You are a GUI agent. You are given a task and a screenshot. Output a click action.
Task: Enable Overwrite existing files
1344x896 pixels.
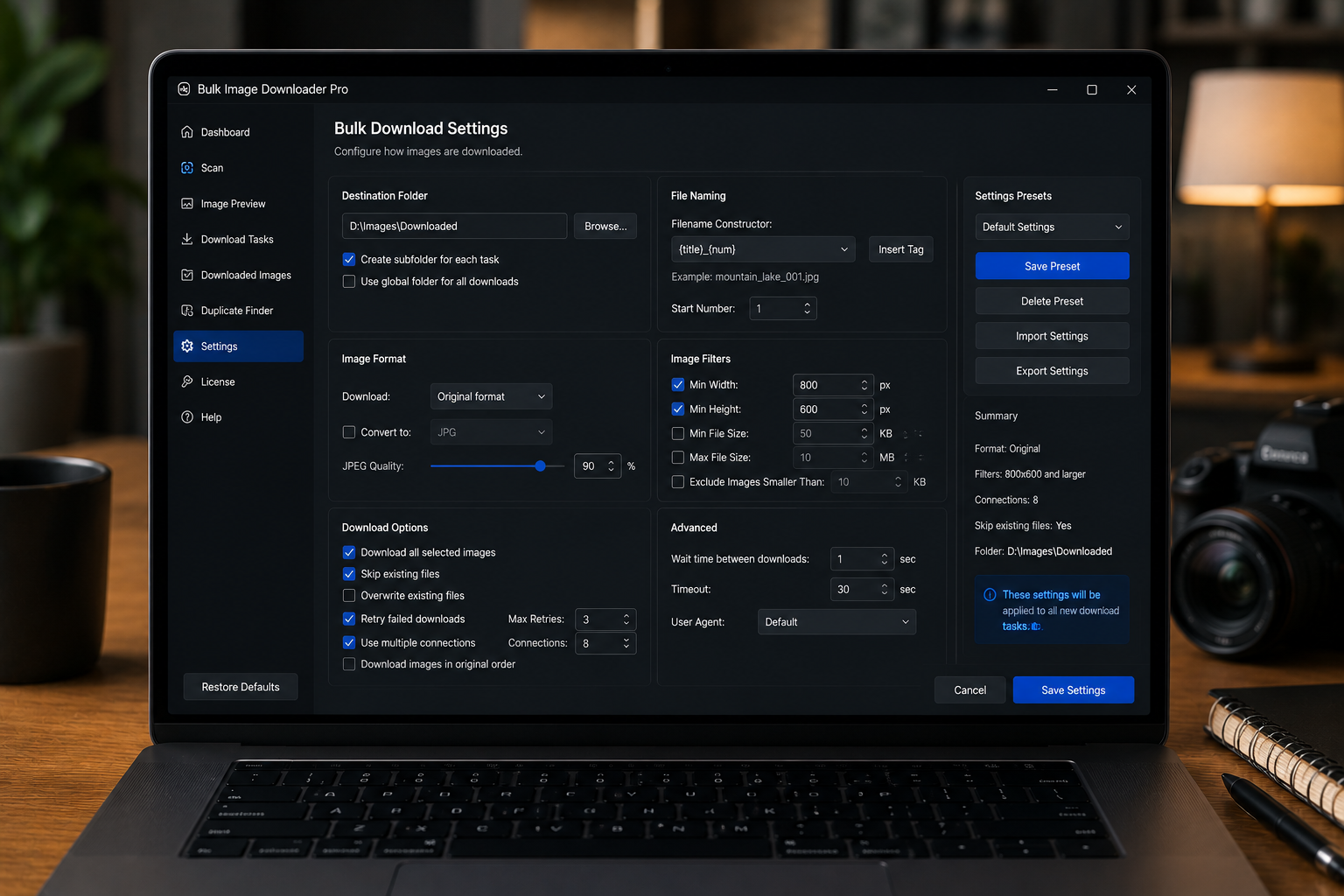[x=349, y=596]
